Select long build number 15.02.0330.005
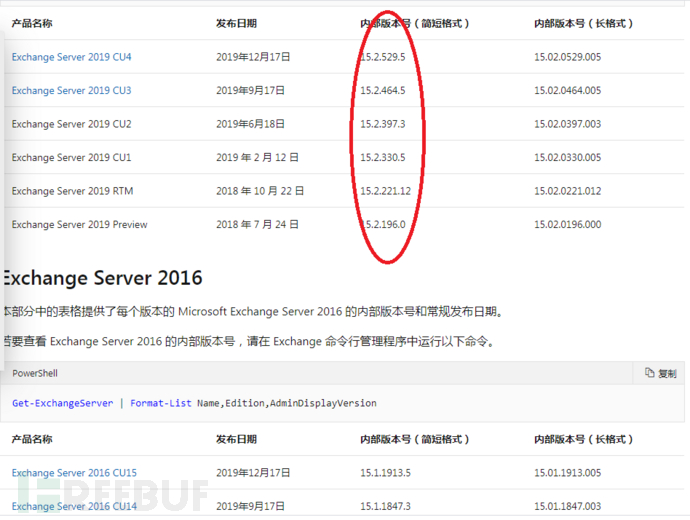690x520 pixels. pos(568,157)
